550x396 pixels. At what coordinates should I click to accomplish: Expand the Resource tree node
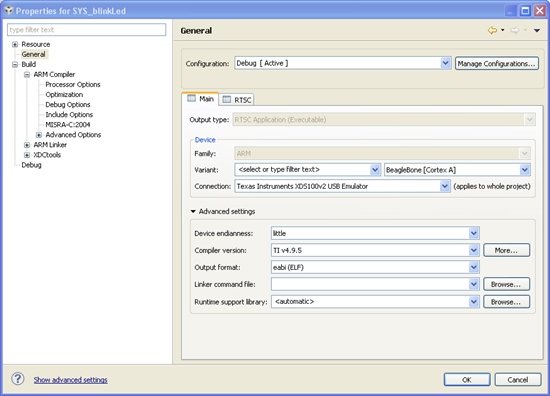[15, 44]
